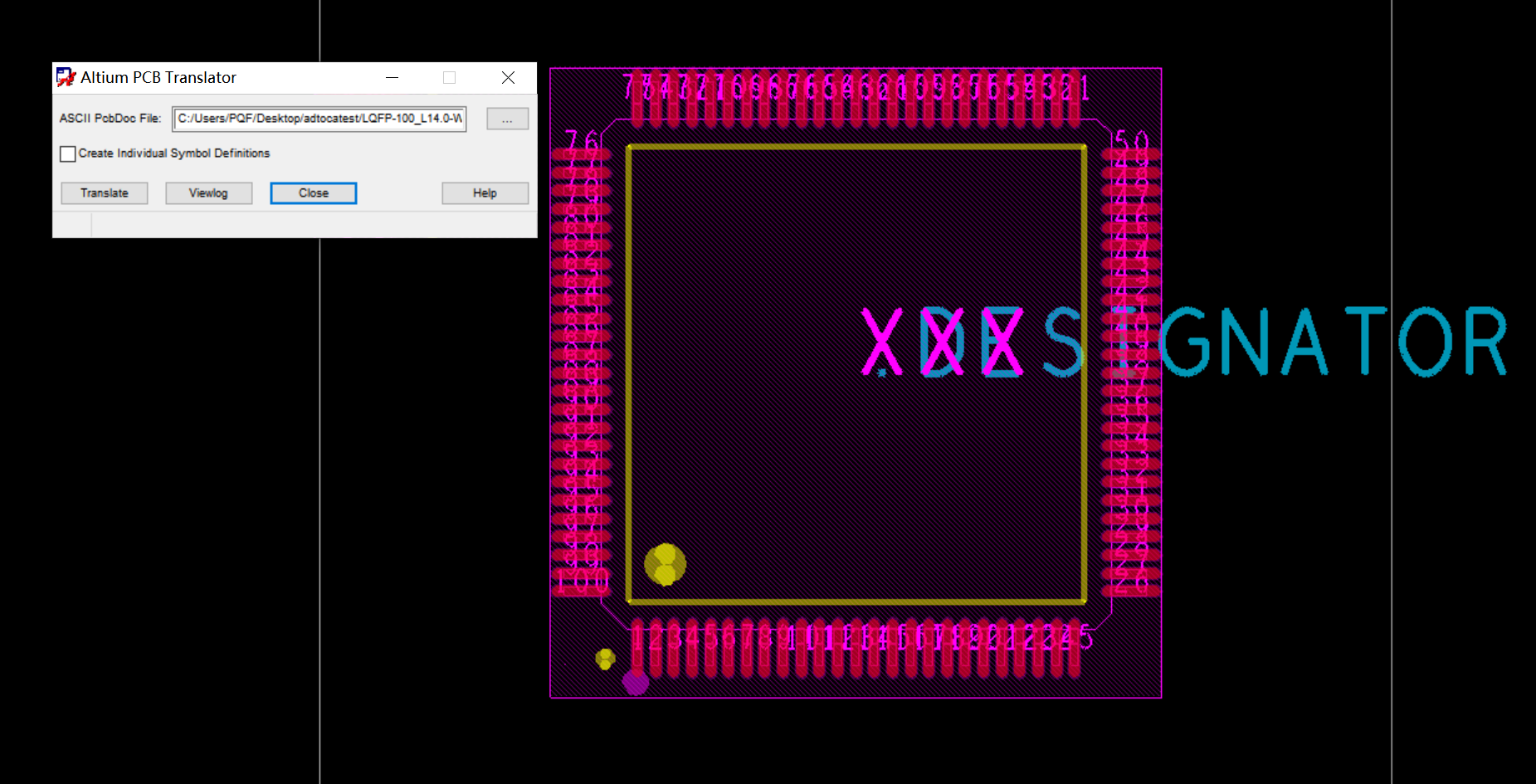Select pad number 76 at top-left
Viewport: 1536px width, 784px height.
[582, 140]
